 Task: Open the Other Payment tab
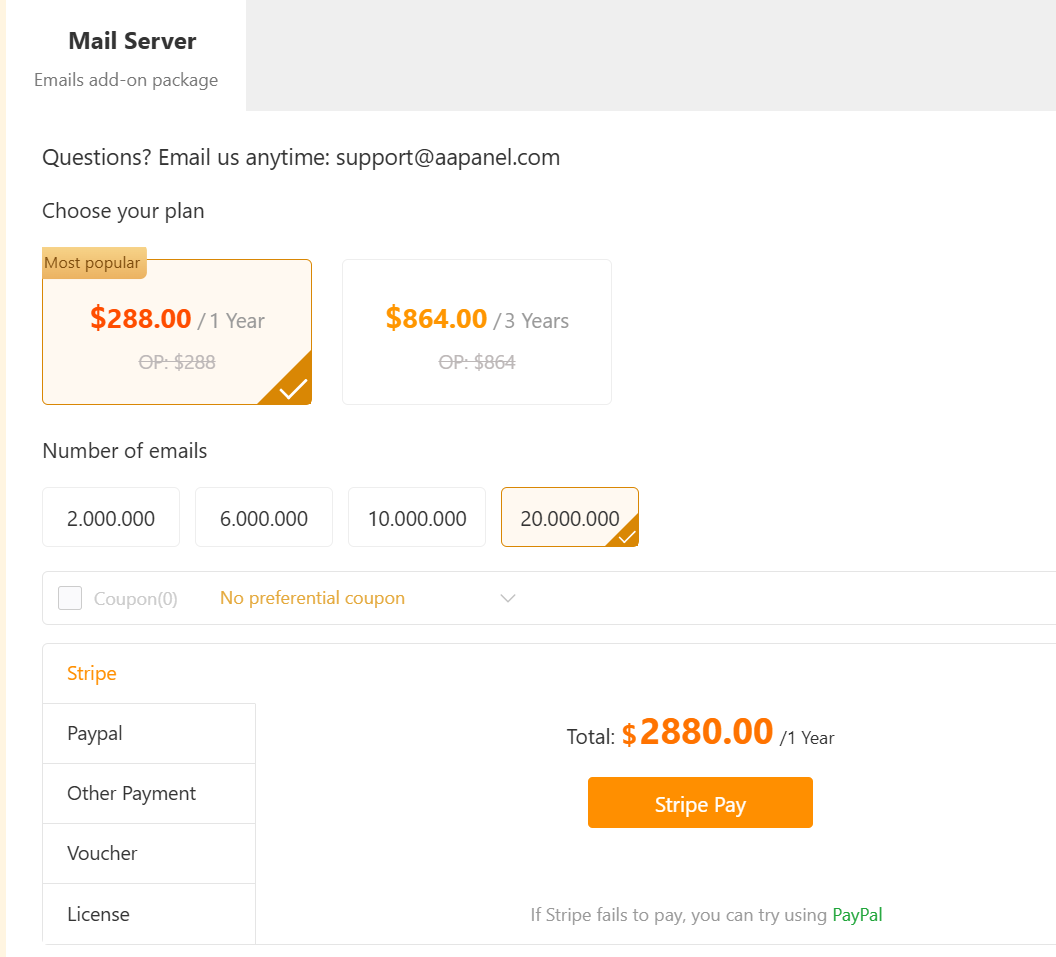point(131,793)
